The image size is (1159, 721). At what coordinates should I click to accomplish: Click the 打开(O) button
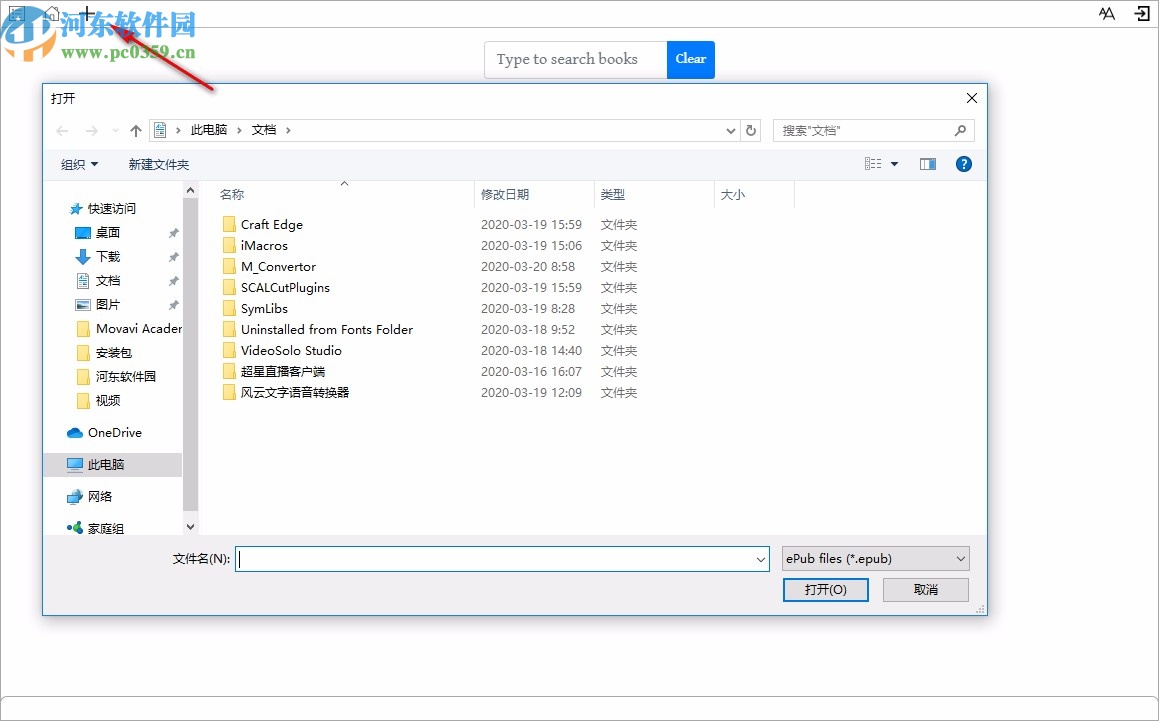[825, 590]
